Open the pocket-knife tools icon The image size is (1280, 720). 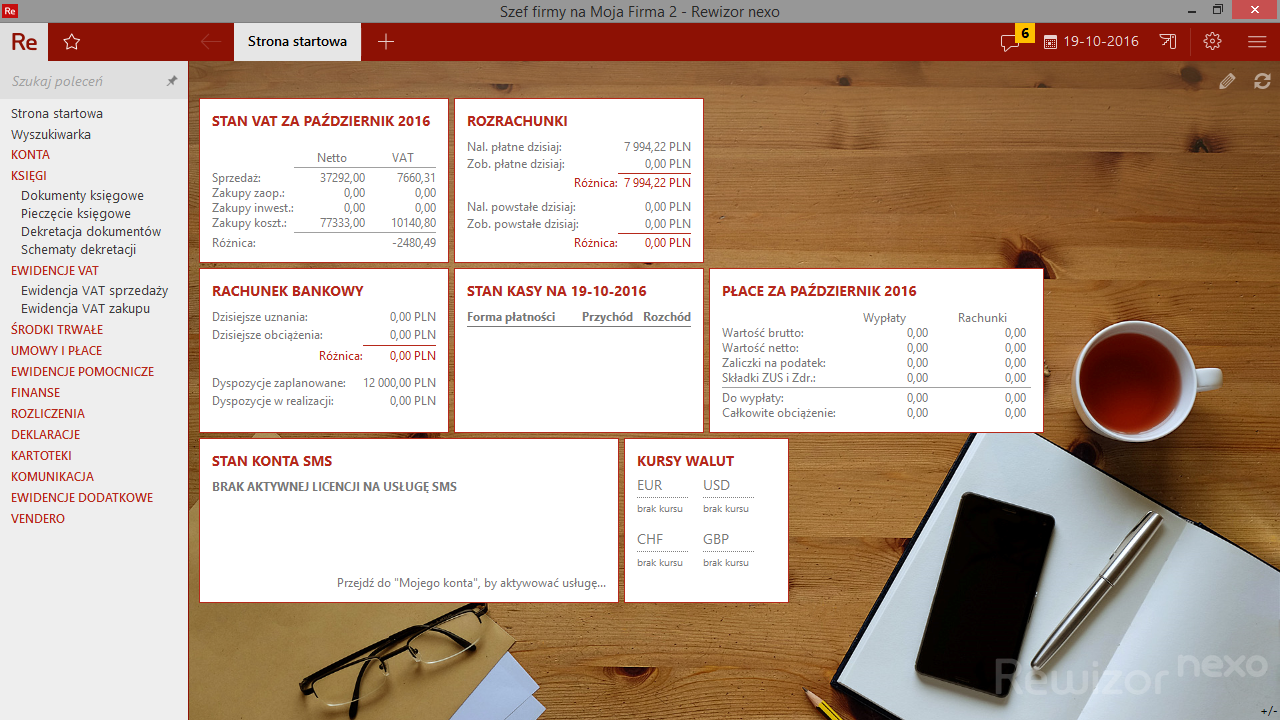click(1168, 42)
